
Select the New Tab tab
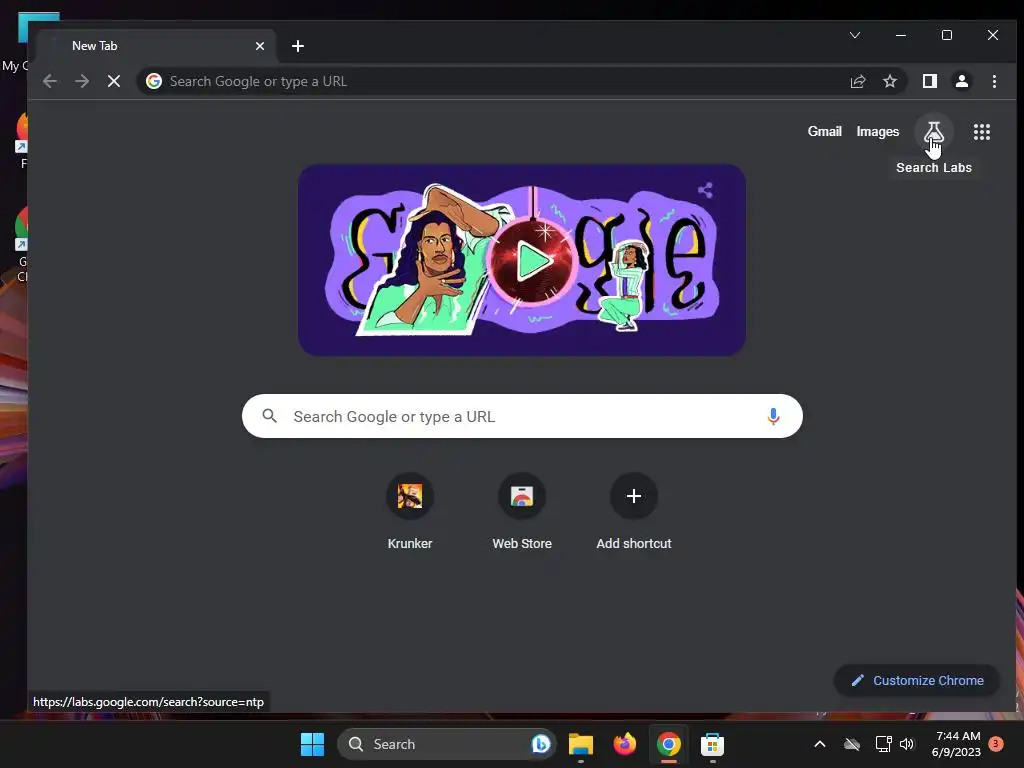157,46
